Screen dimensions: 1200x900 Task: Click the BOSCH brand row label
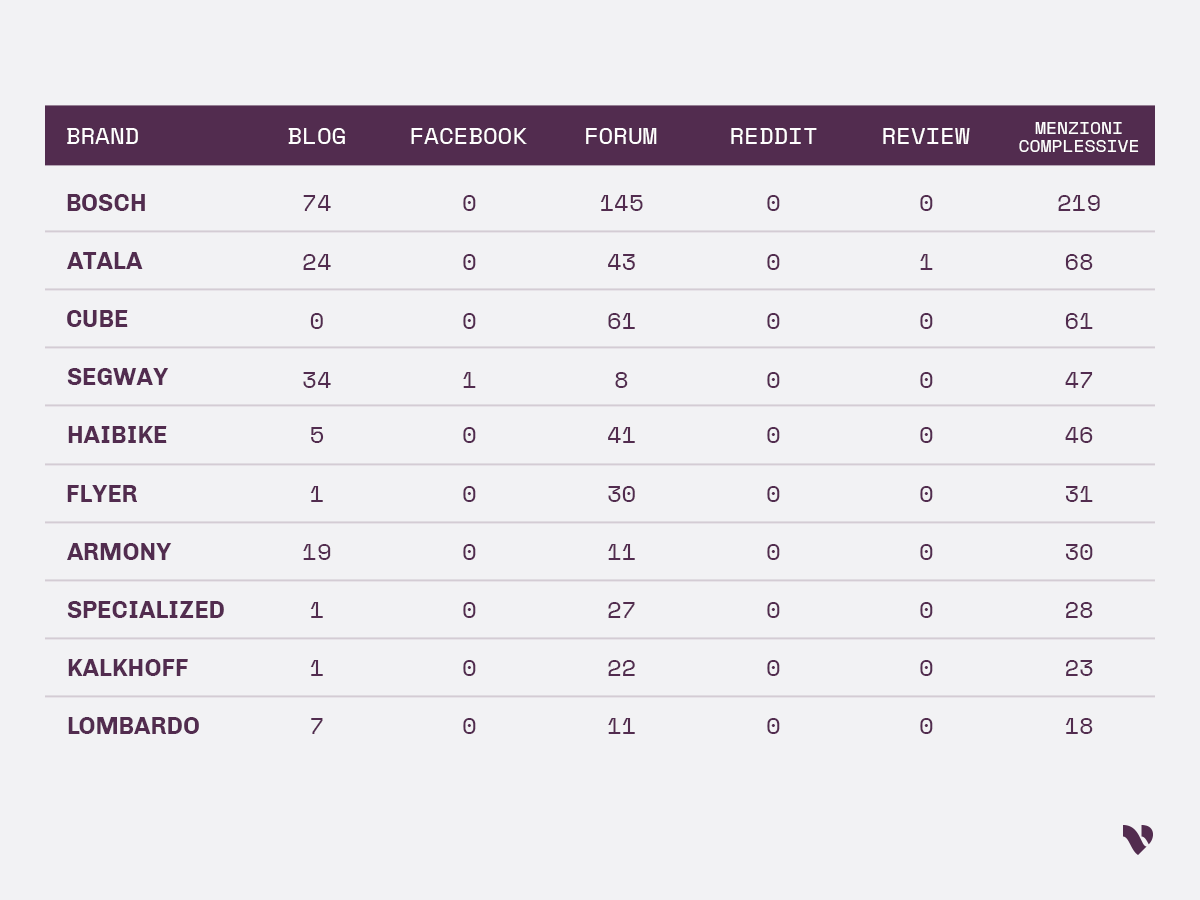click(106, 203)
